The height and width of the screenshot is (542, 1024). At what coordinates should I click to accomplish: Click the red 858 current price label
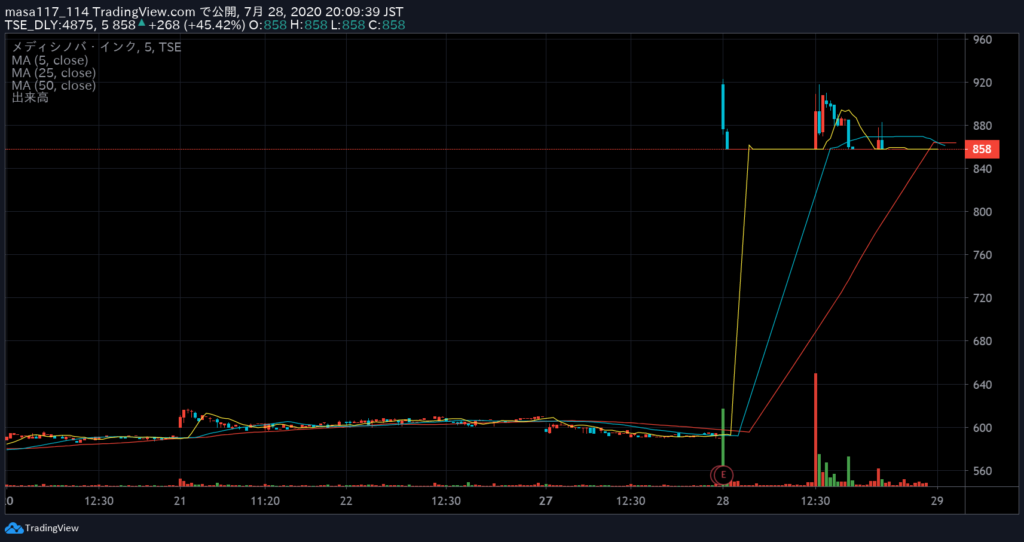point(982,150)
